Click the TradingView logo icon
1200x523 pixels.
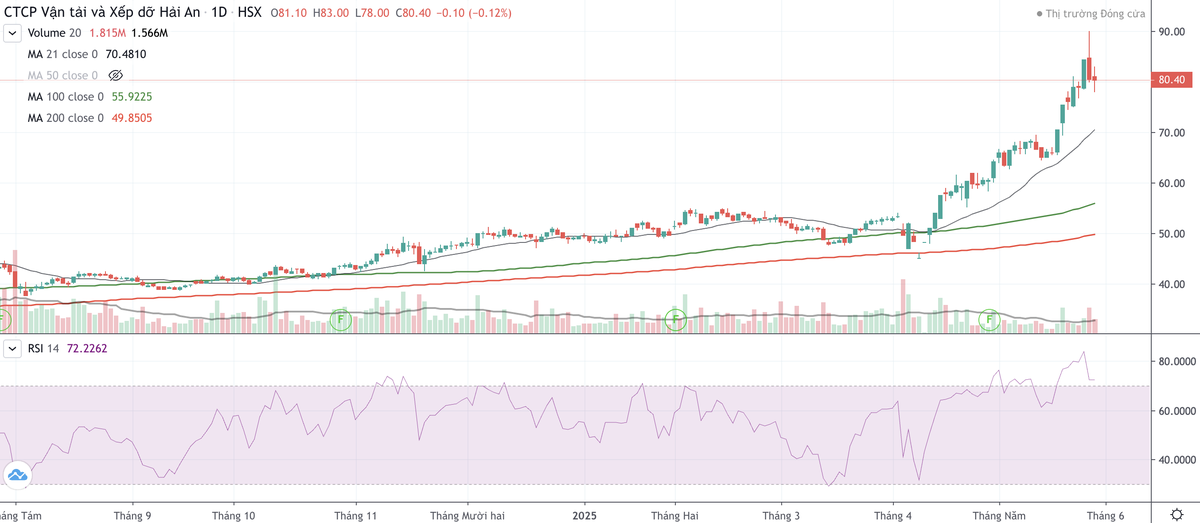click(17, 475)
